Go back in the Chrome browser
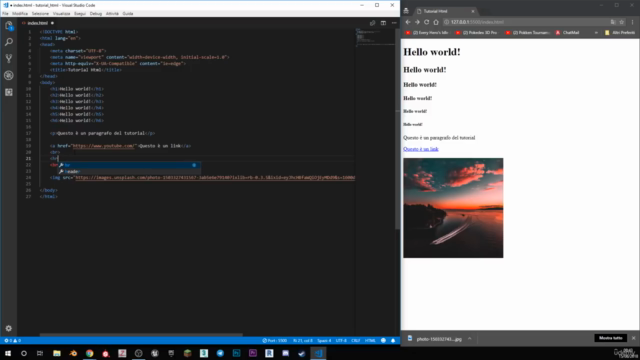The width and height of the screenshot is (640, 360). [x=408, y=22]
